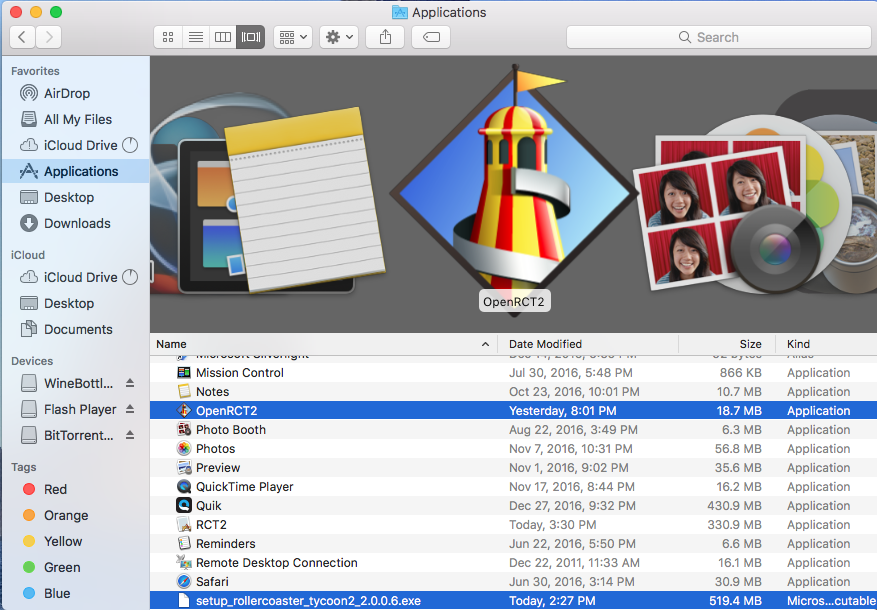
Task: Open AirDrop in the sidebar
Action: click(76, 93)
